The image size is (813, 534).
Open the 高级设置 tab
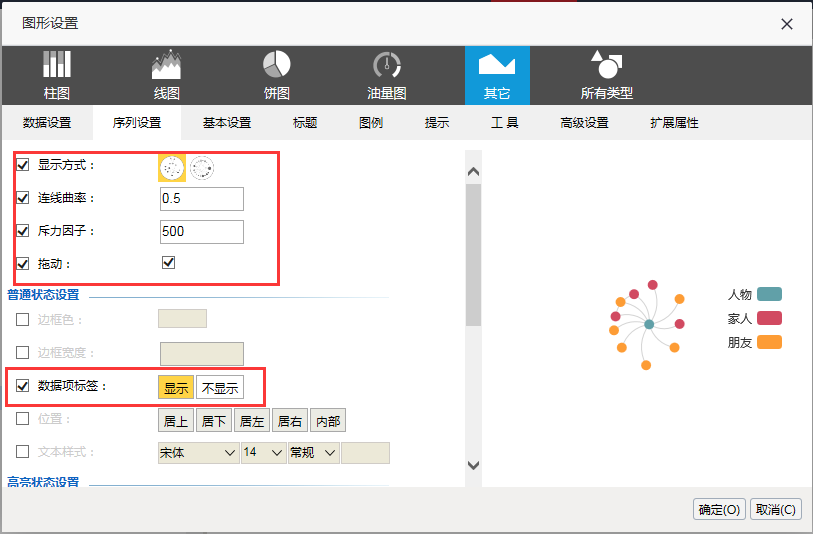pyautogui.click(x=584, y=123)
